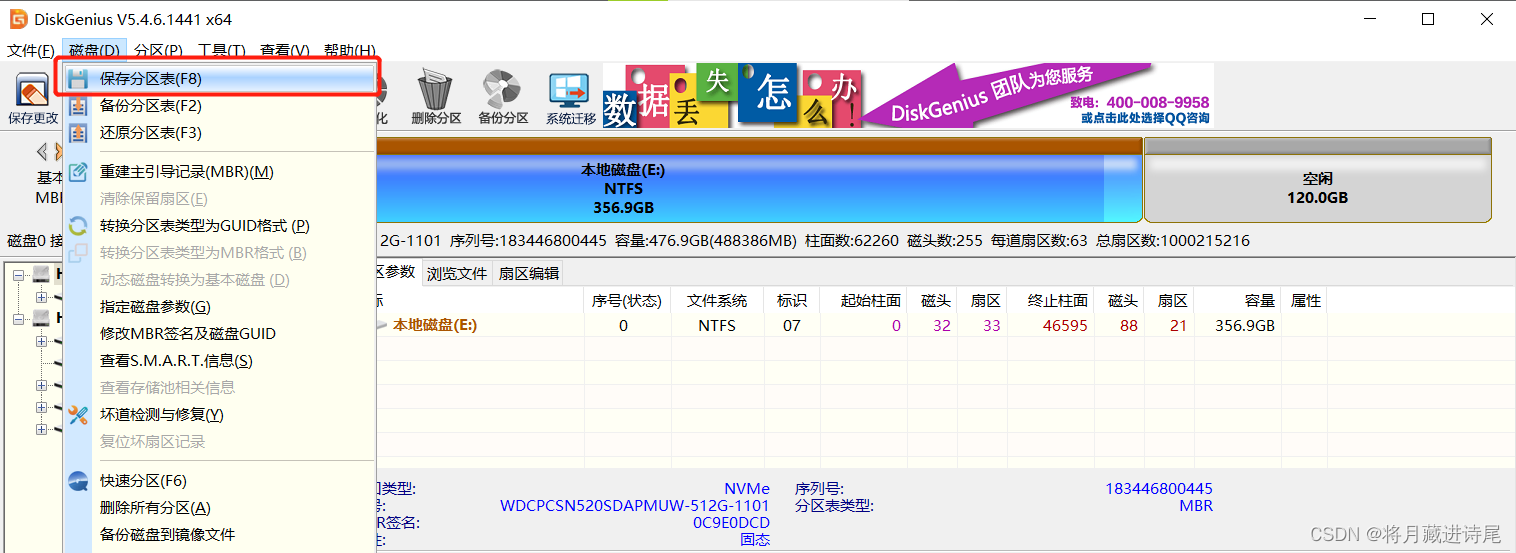This screenshot has height=553, width=1516.
Task: Click the NTFS cell in partition table
Action: pyautogui.click(x=717, y=326)
